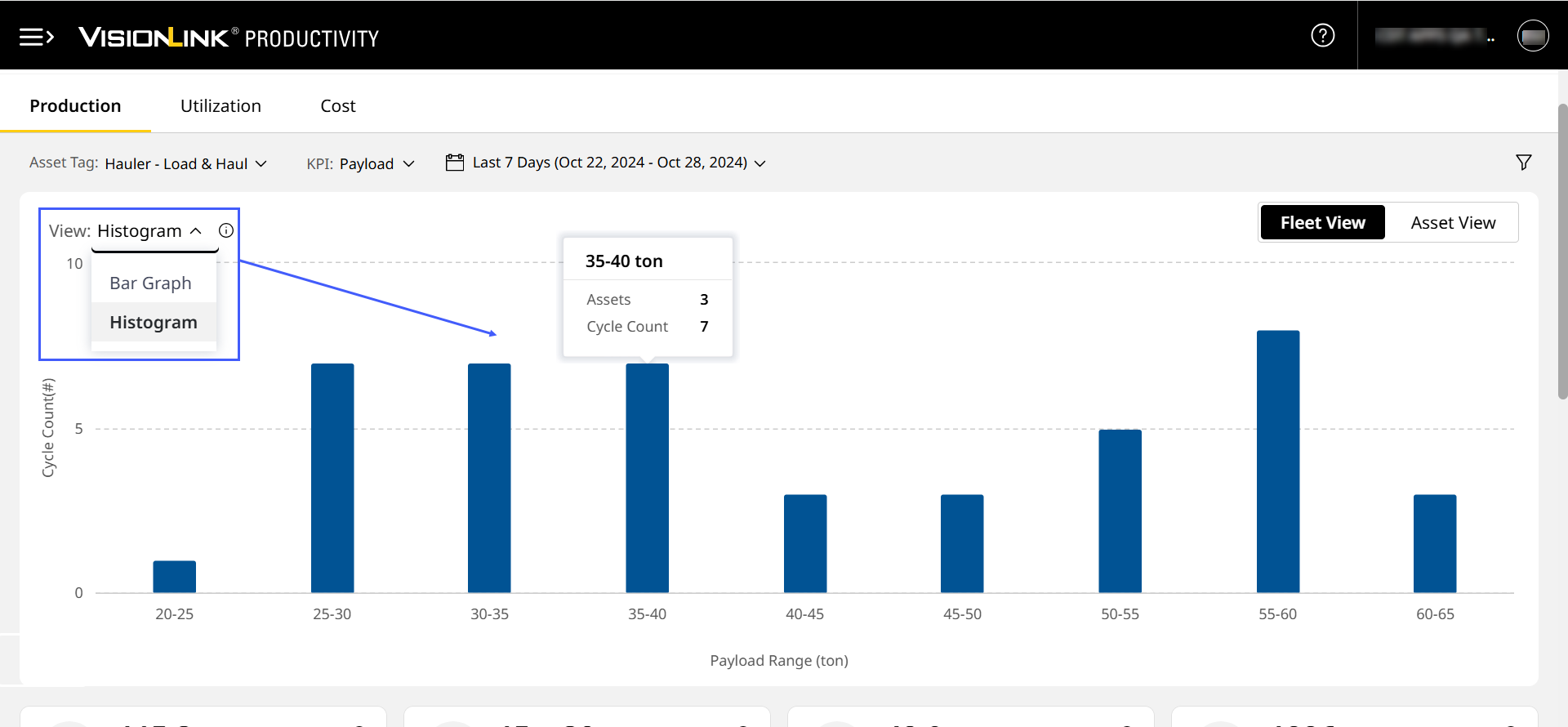
Task: Expand the Asset Tag dropdown
Action: point(185,163)
